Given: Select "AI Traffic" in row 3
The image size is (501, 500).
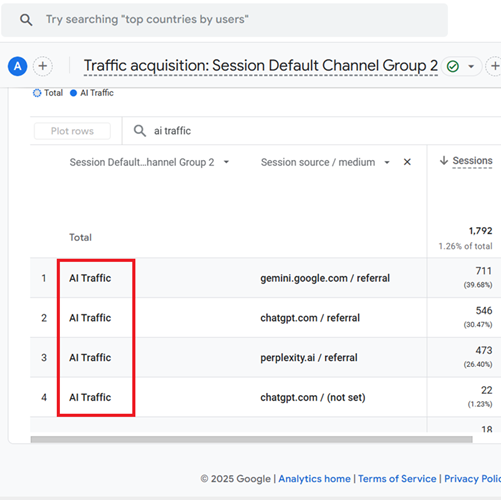Looking at the screenshot, I should [x=90, y=357].
